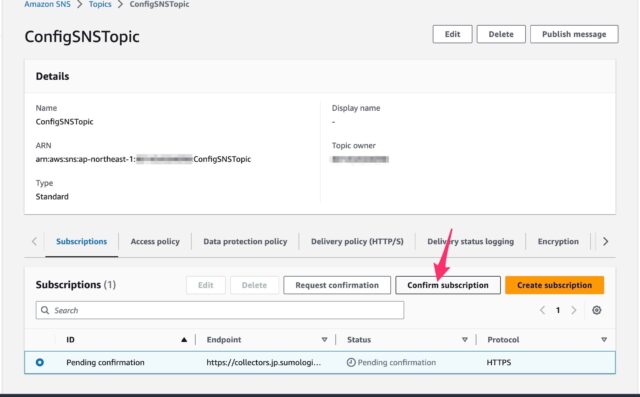
Task: Open the Delivery policy (HTTP/S) tab
Action: pos(357,242)
